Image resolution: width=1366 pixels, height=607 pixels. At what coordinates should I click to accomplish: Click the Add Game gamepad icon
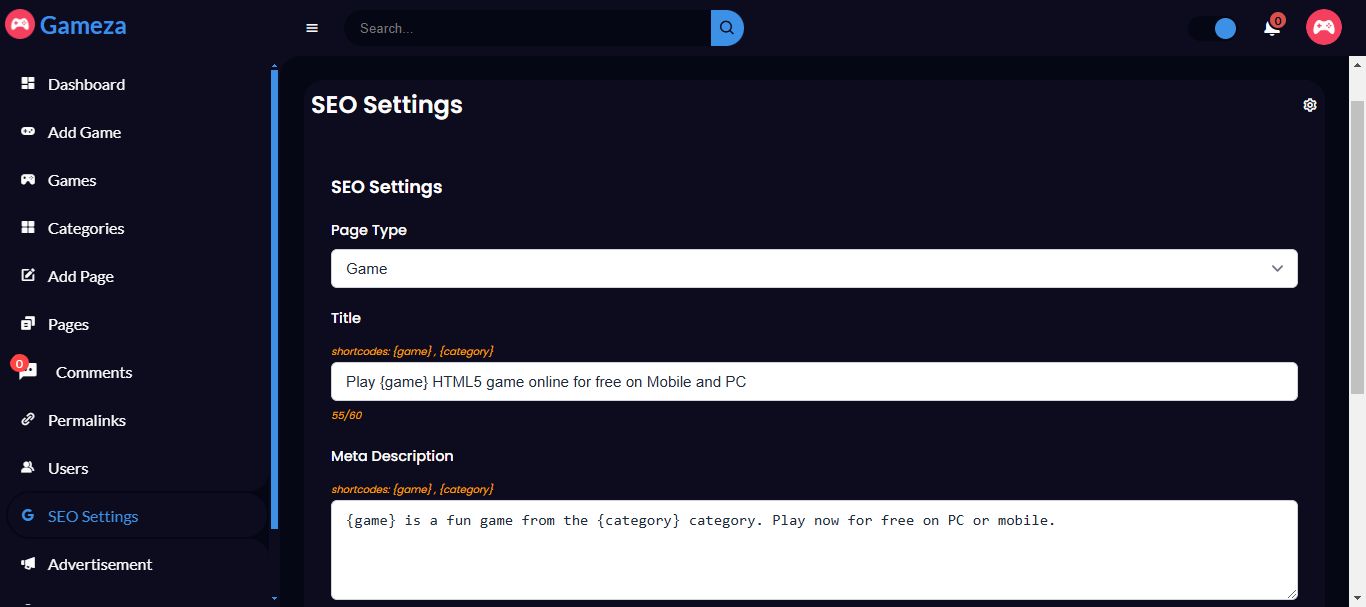[x=28, y=132]
